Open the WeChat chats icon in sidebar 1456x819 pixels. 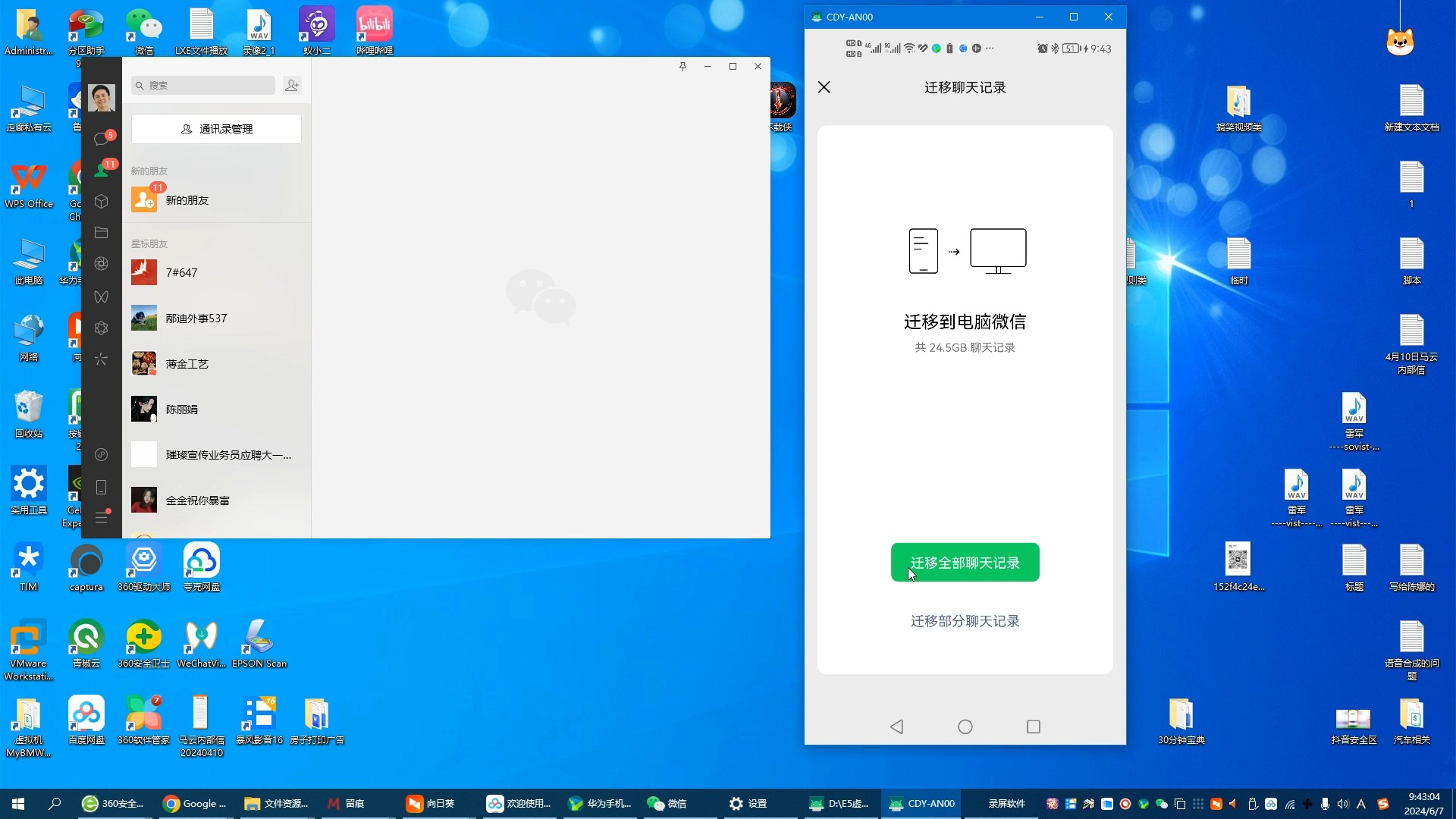pyautogui.click(x=101, y=140)
